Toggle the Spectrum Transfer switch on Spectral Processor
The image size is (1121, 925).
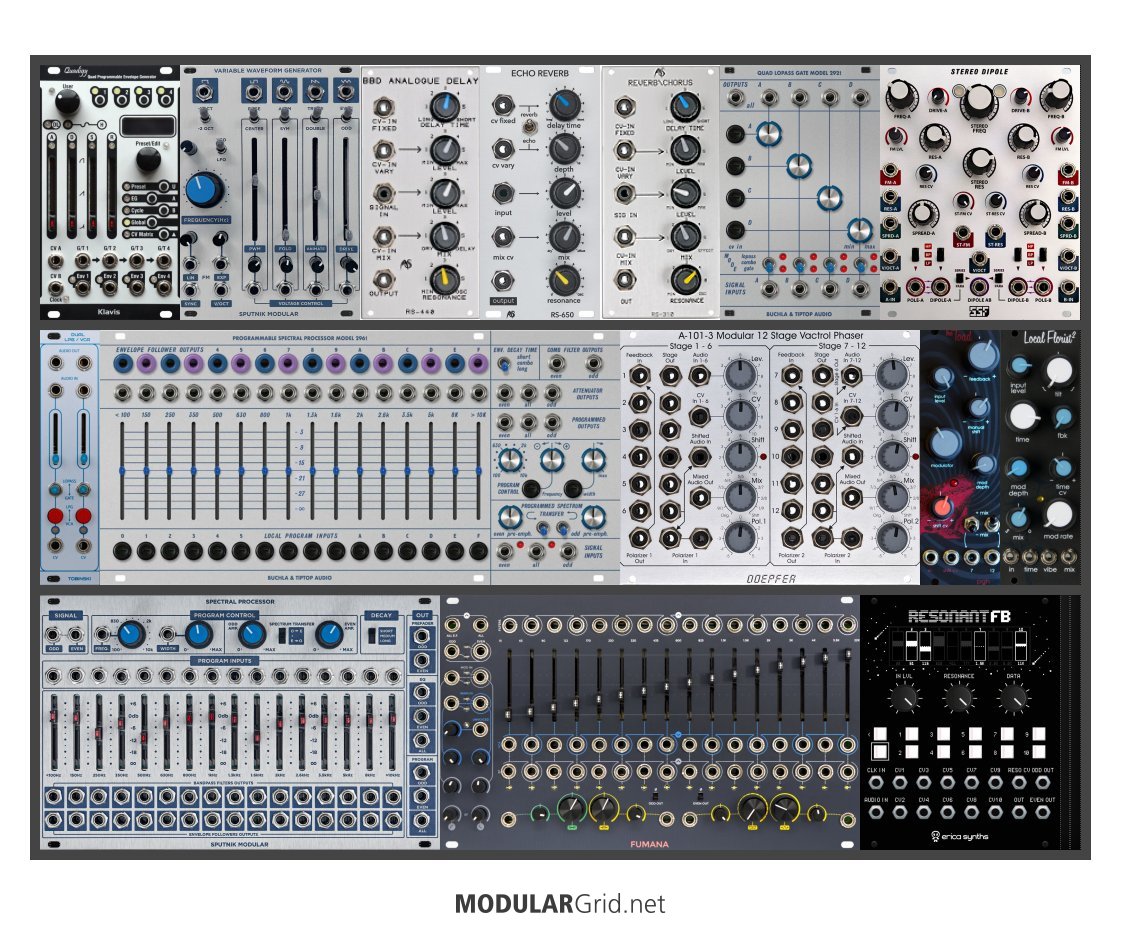pyautogui.click(x=282, y=635)
